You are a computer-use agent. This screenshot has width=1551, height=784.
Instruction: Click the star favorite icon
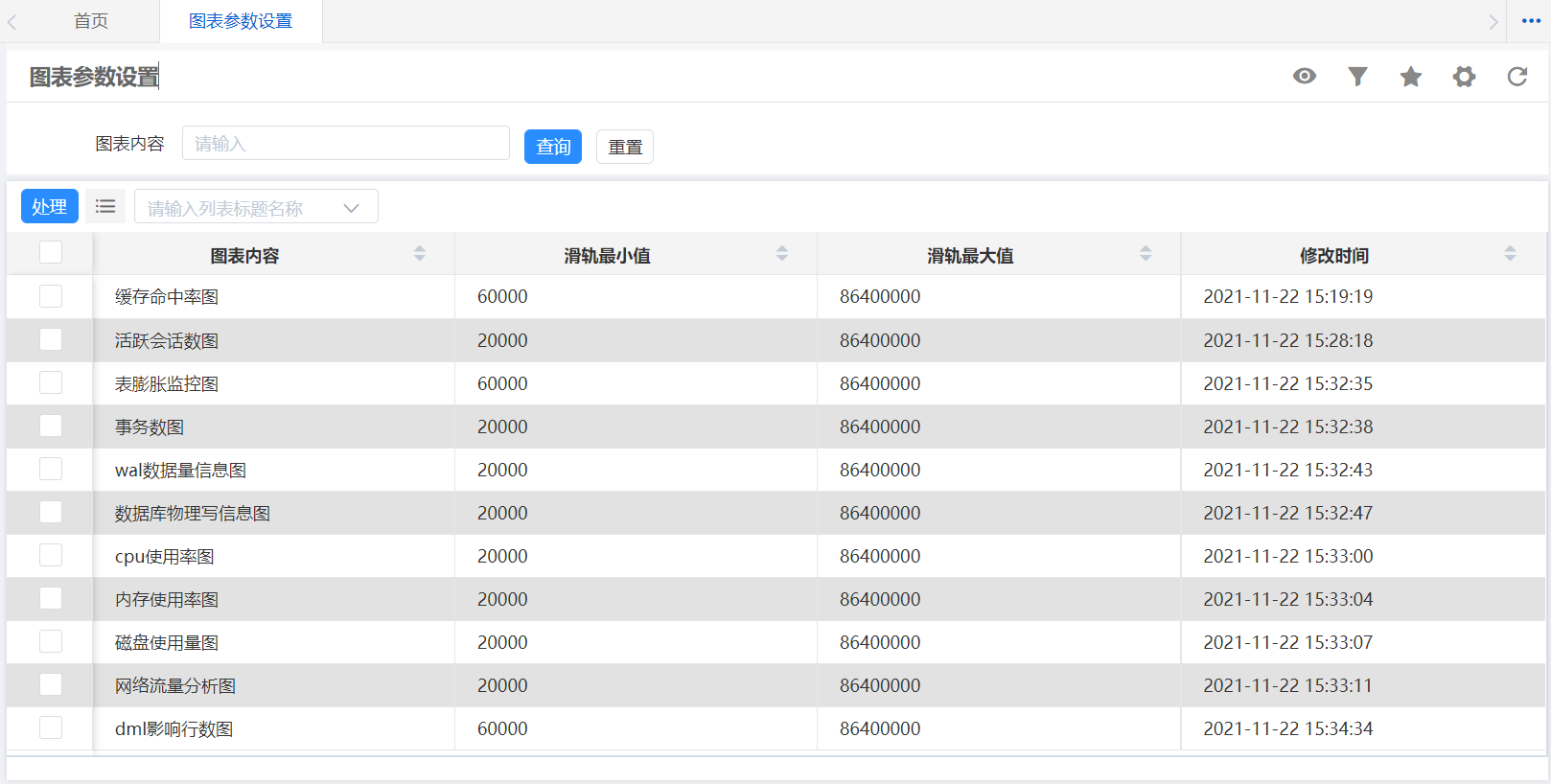click(x=1411, y=76)
